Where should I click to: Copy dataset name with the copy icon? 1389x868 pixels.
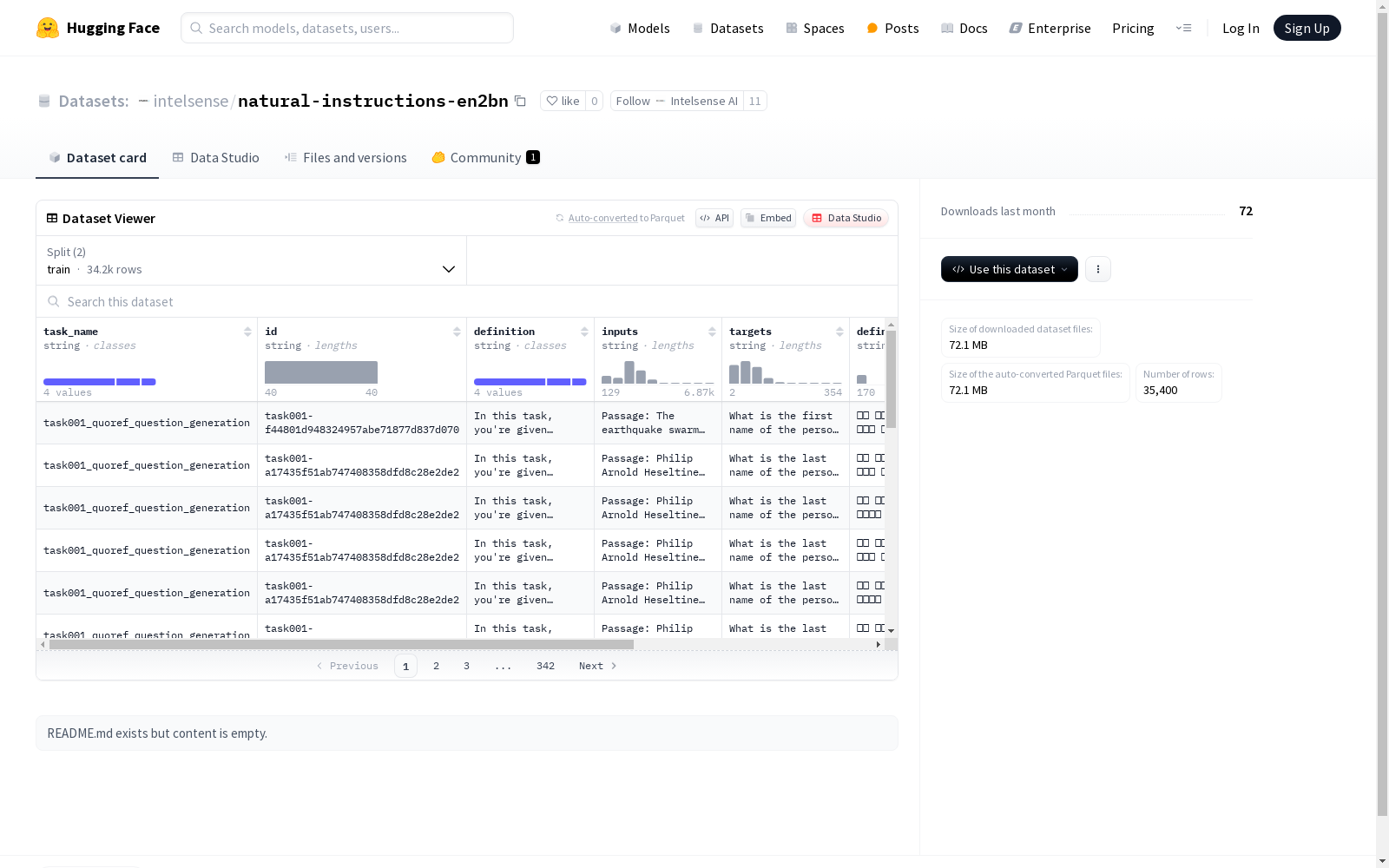pyautogui.click(x=520, y=101)
